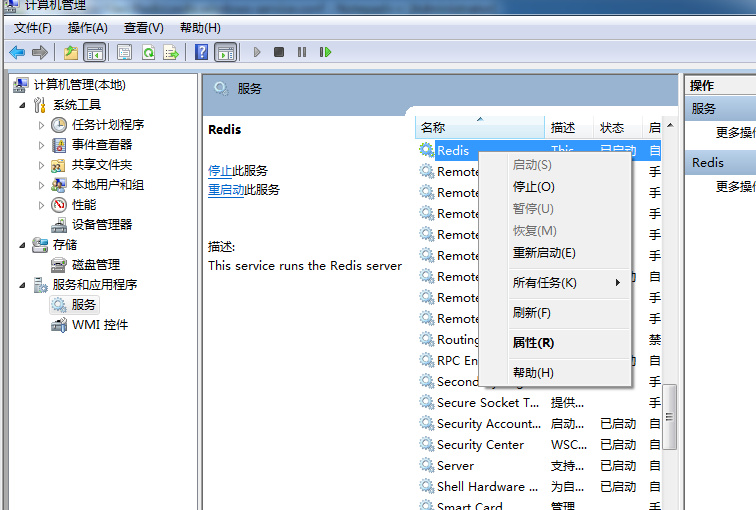
Task: Open WMI 控件 in the tree
Action: click(100, 325)
